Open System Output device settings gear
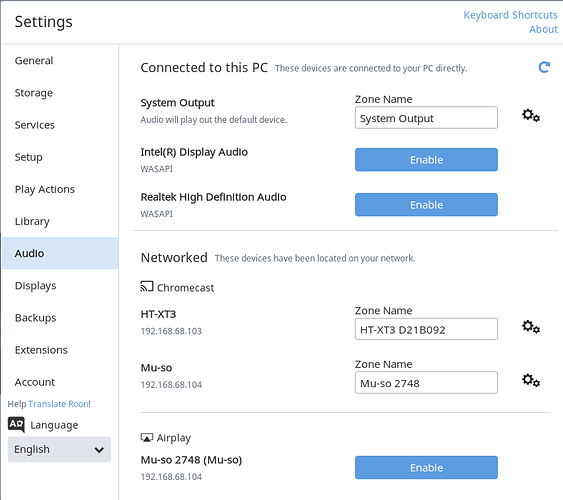This screenshot has width=563, height=500. pyautogui.click(x=531, y=116)
